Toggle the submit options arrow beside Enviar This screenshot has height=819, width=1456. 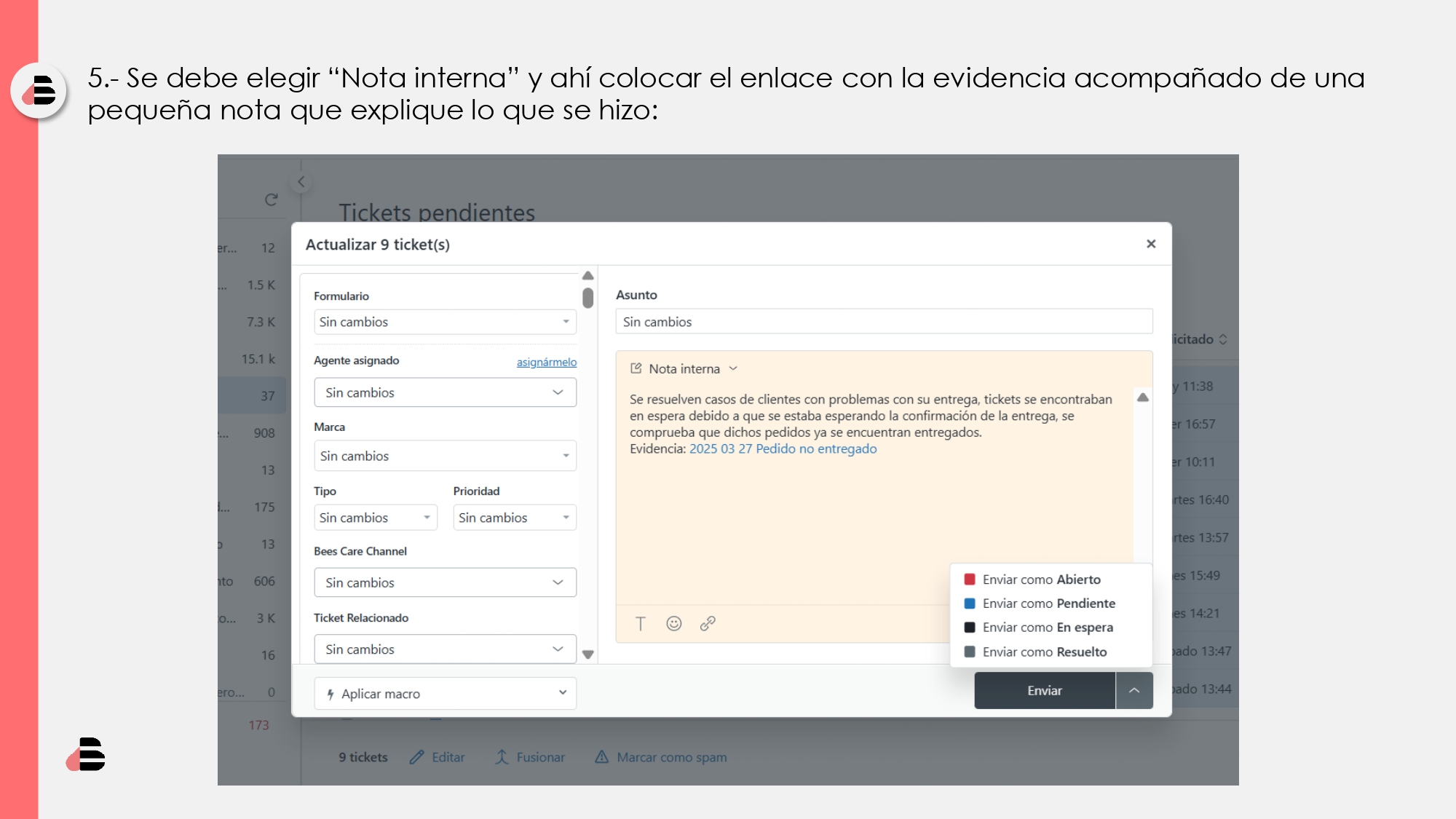pos(1134,690)
